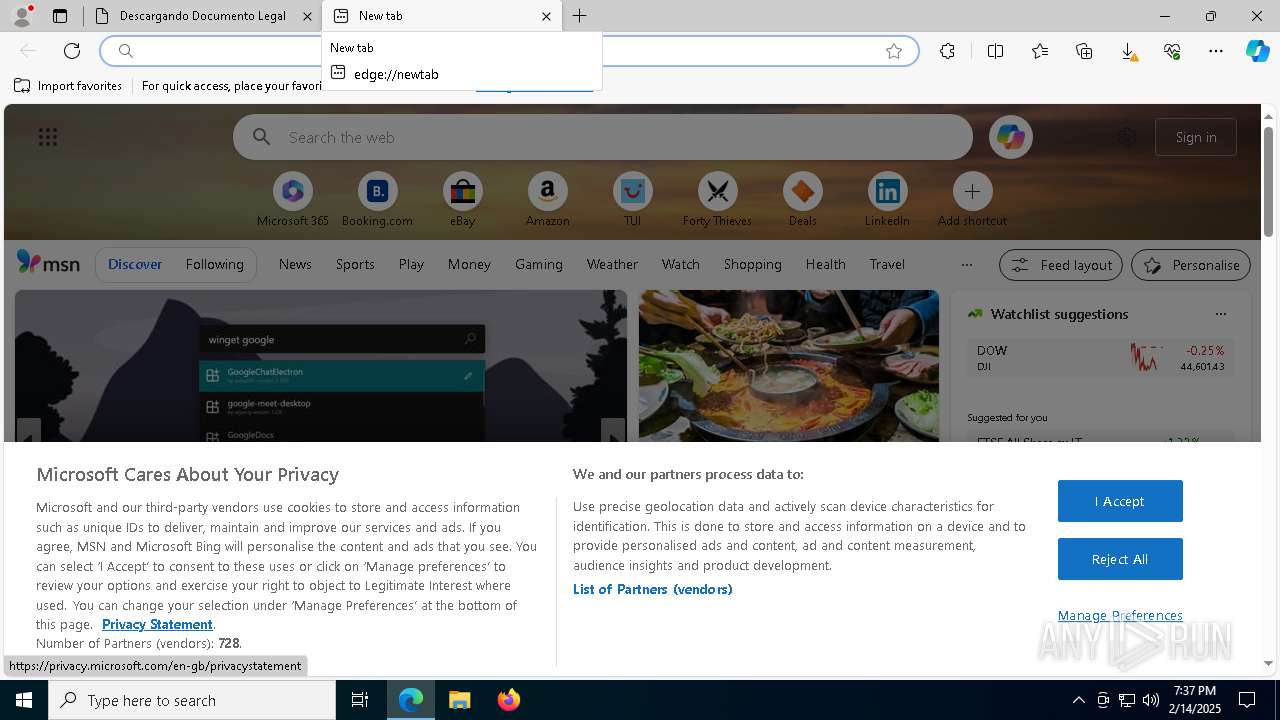Click Reject All cookies button
The image size is (1280, 720).
[x=1120, y=559]
